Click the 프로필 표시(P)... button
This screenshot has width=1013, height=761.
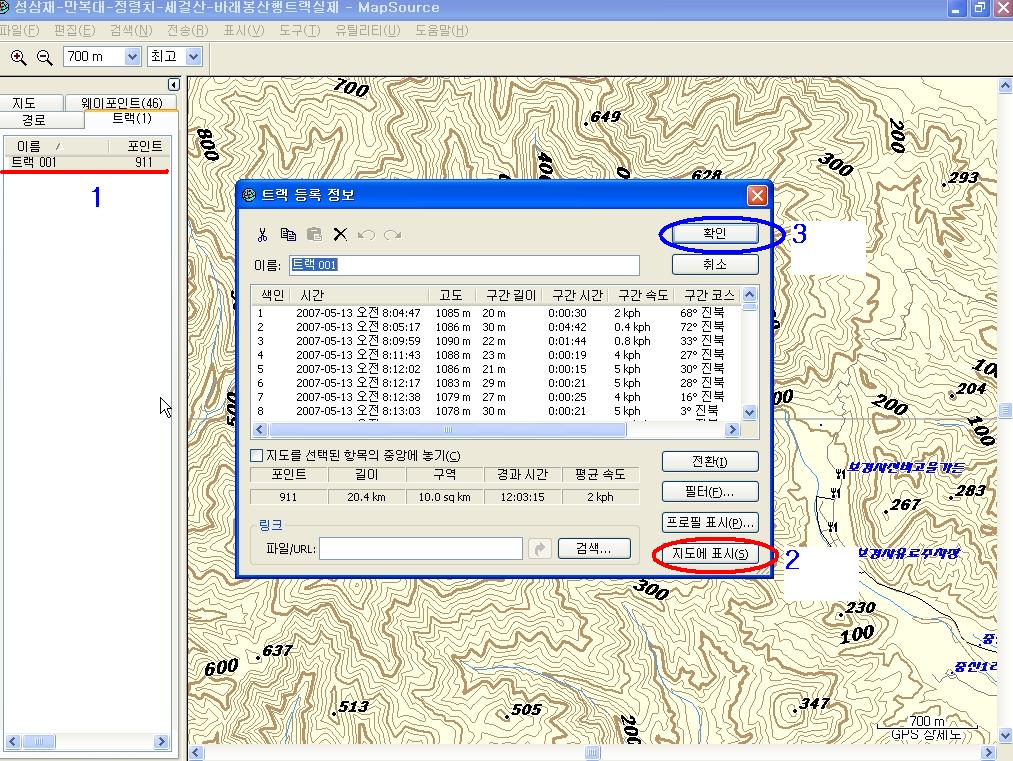(x=710, y=522)
